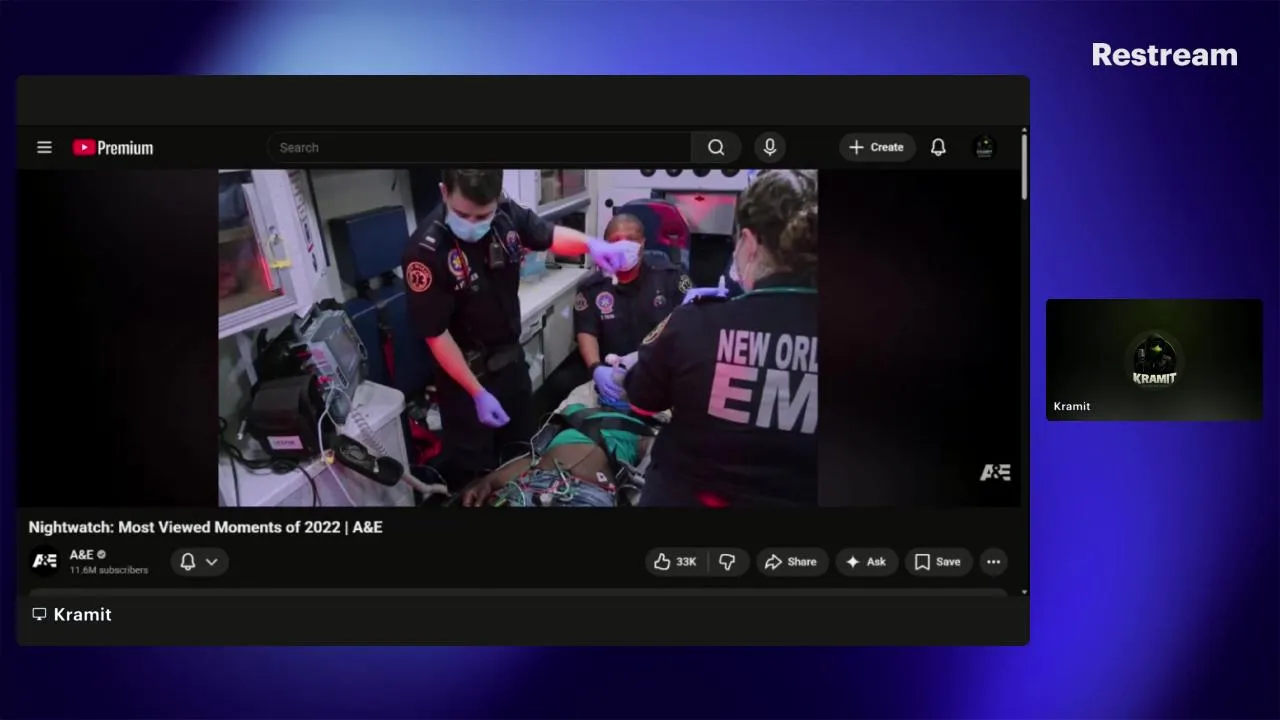Click the Kramit screen share label
Screen dimensions: 1280x720
82,614
